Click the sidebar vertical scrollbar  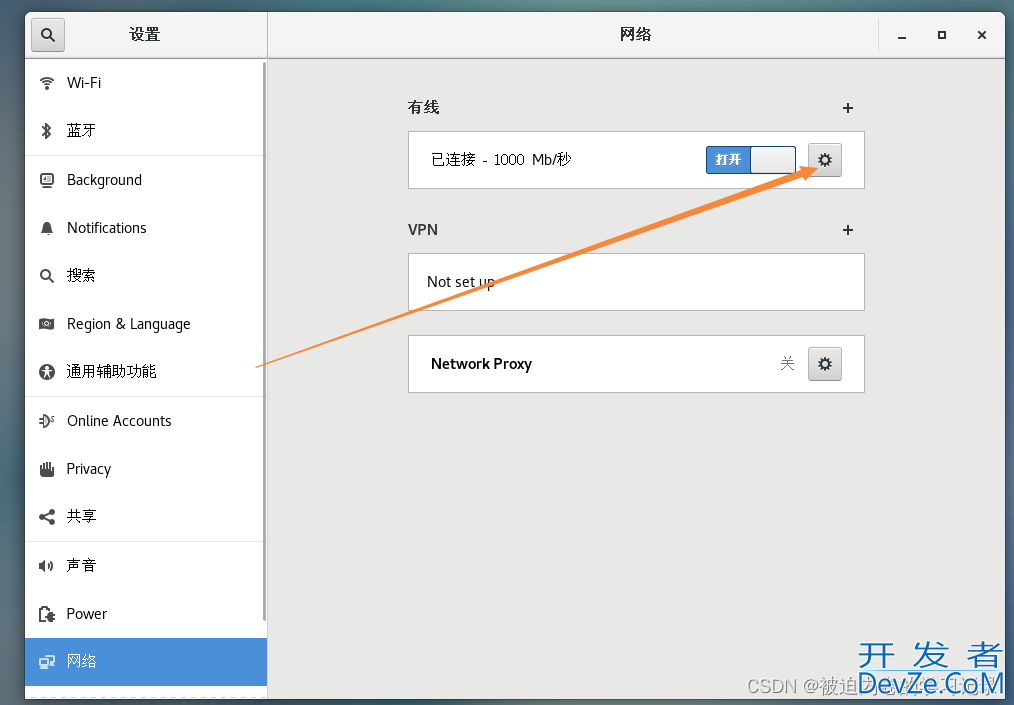(264, 342)
